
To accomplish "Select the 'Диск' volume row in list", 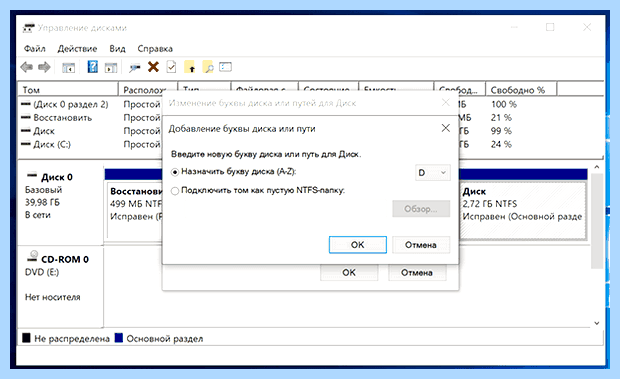I will coord(44,131).
